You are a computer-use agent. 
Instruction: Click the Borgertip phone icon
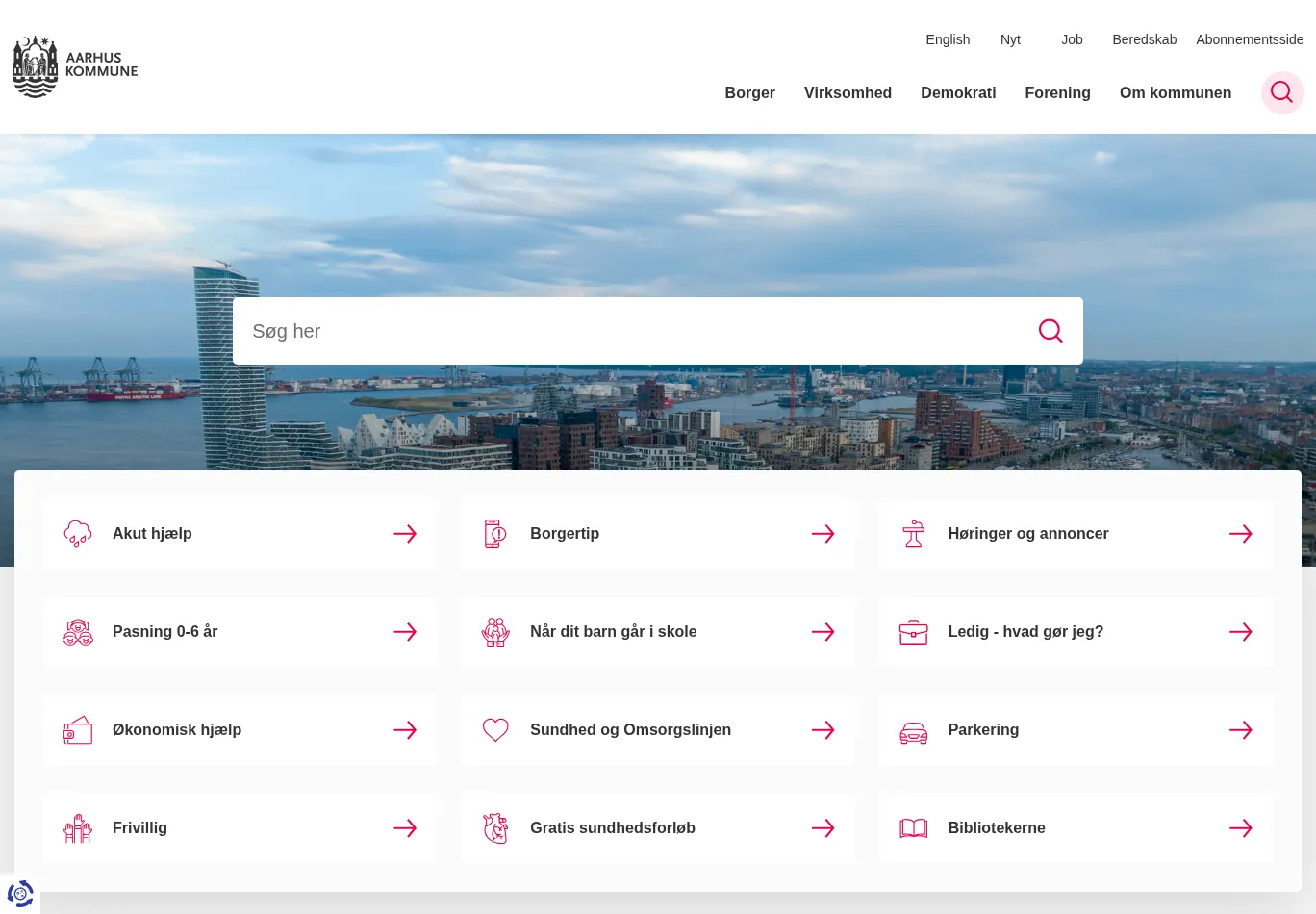(494, 534)
